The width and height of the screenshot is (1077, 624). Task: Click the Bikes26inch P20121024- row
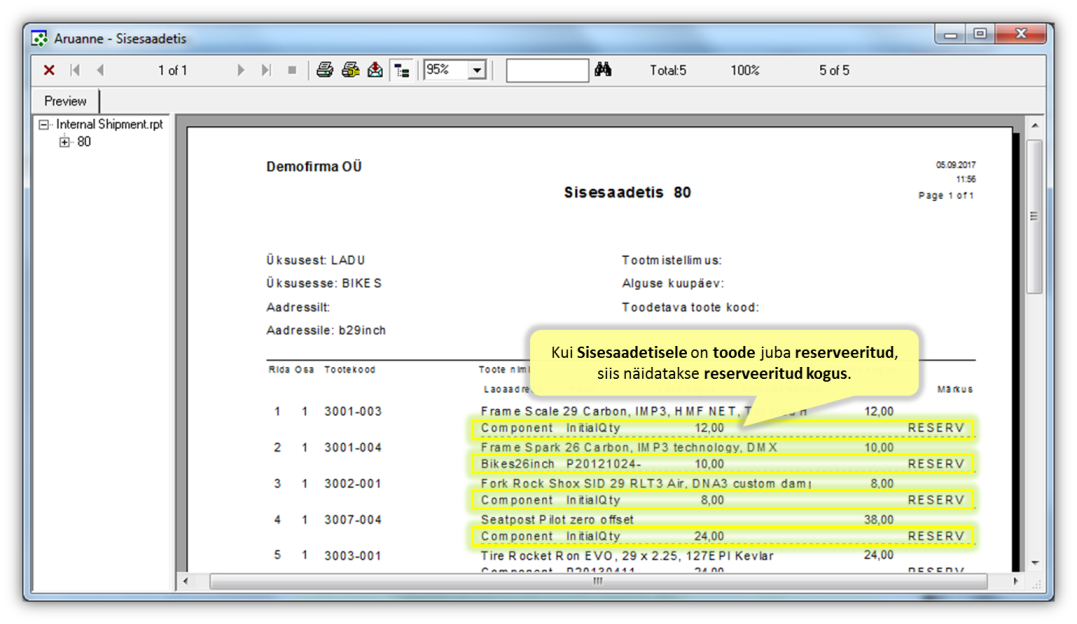click(x=723, y=465)
